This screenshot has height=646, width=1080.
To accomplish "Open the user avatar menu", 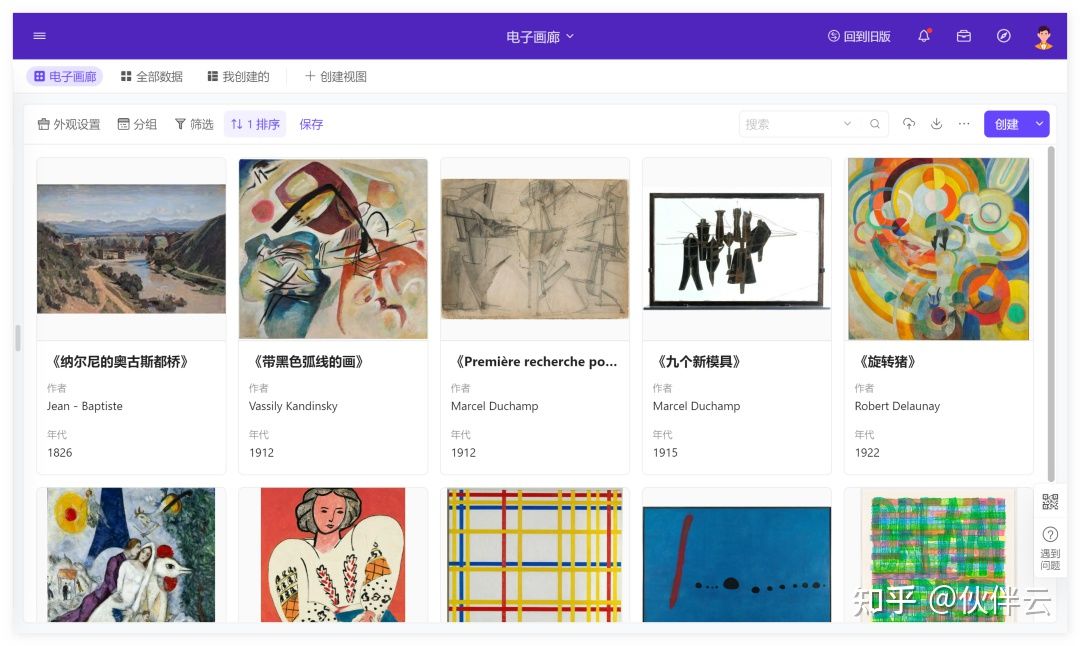I will point(1043,37).
